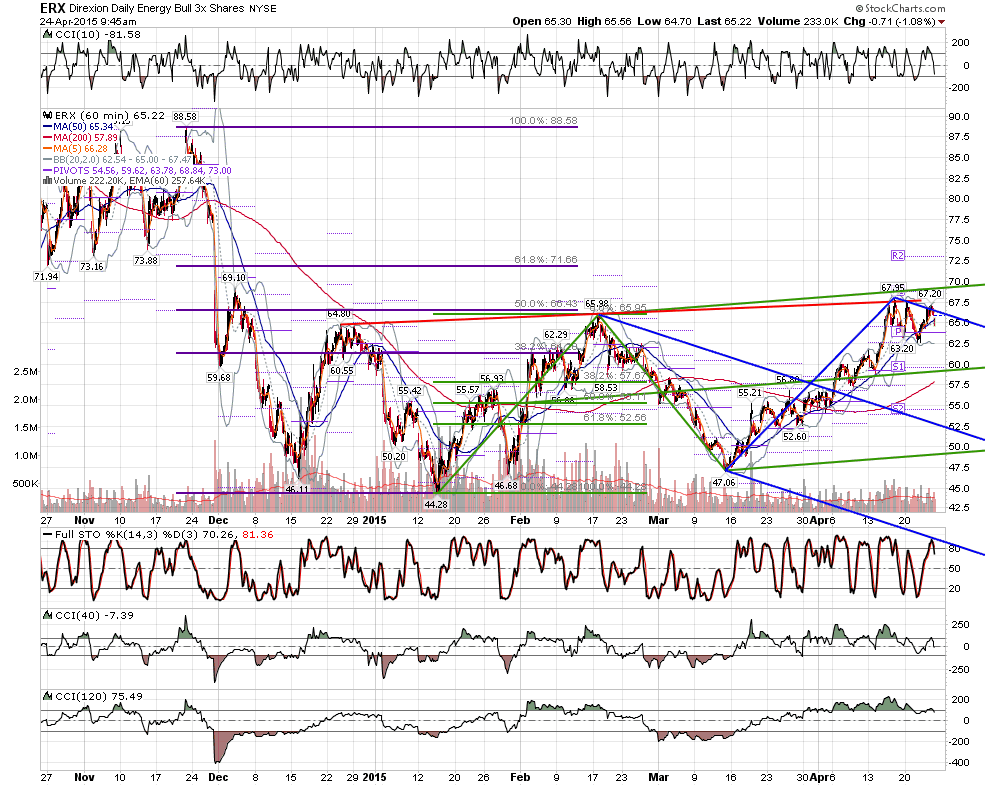
Task: Click the price bar icon beside ERX (60 min)
Action: [47, 116]
